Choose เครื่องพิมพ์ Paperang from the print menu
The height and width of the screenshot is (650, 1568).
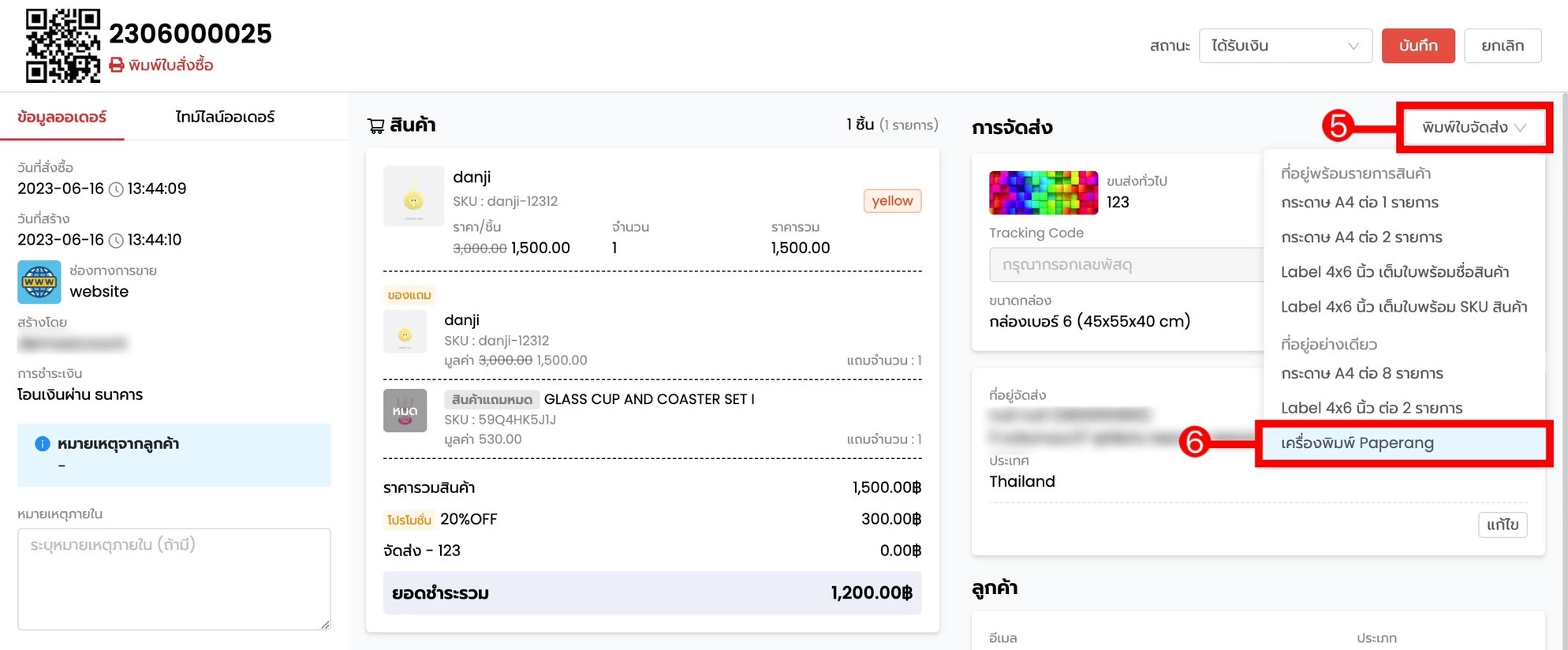(x=1357, y=443)
